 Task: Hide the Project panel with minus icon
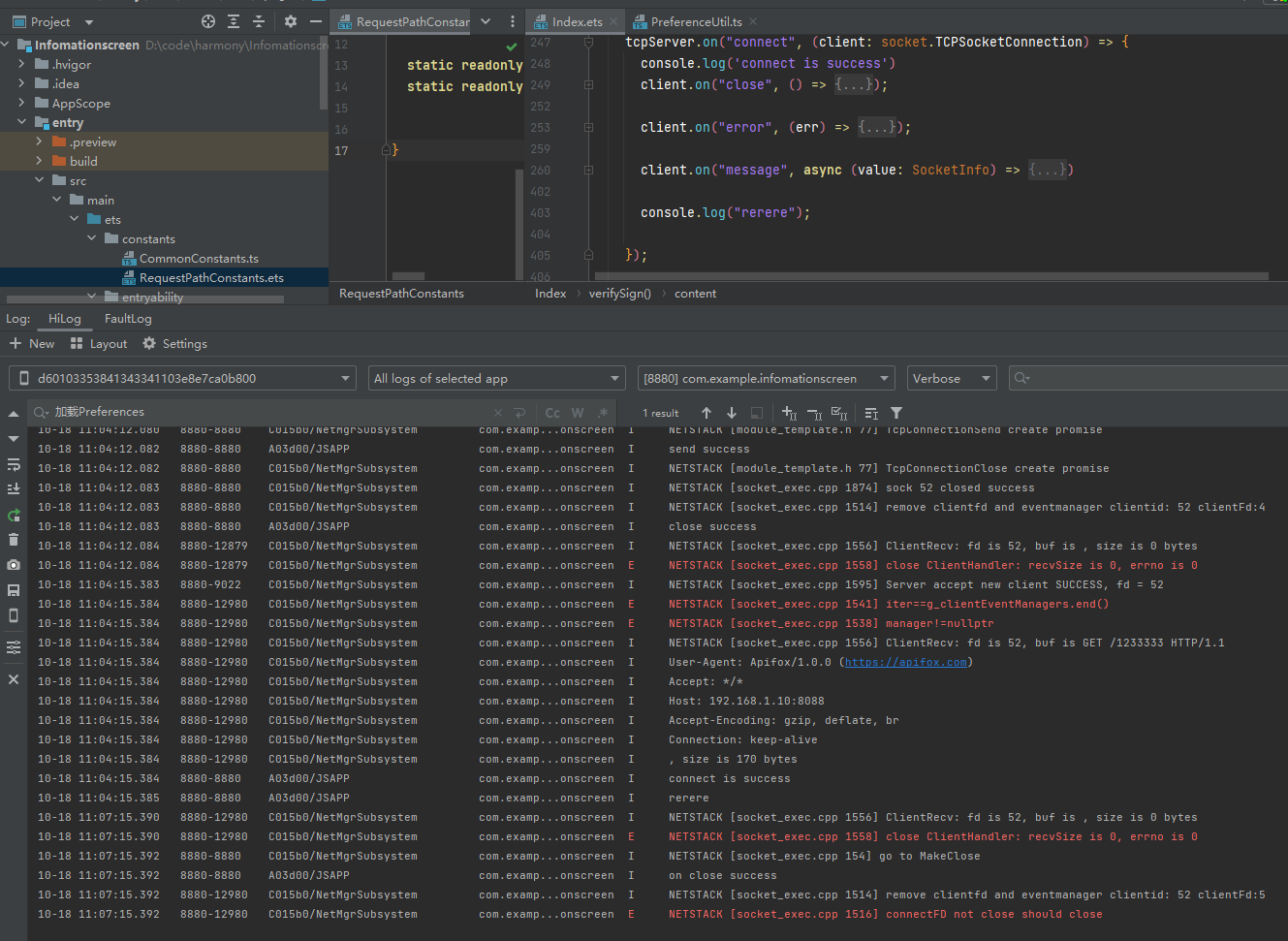pyautogui.click(x=316, y=21)
